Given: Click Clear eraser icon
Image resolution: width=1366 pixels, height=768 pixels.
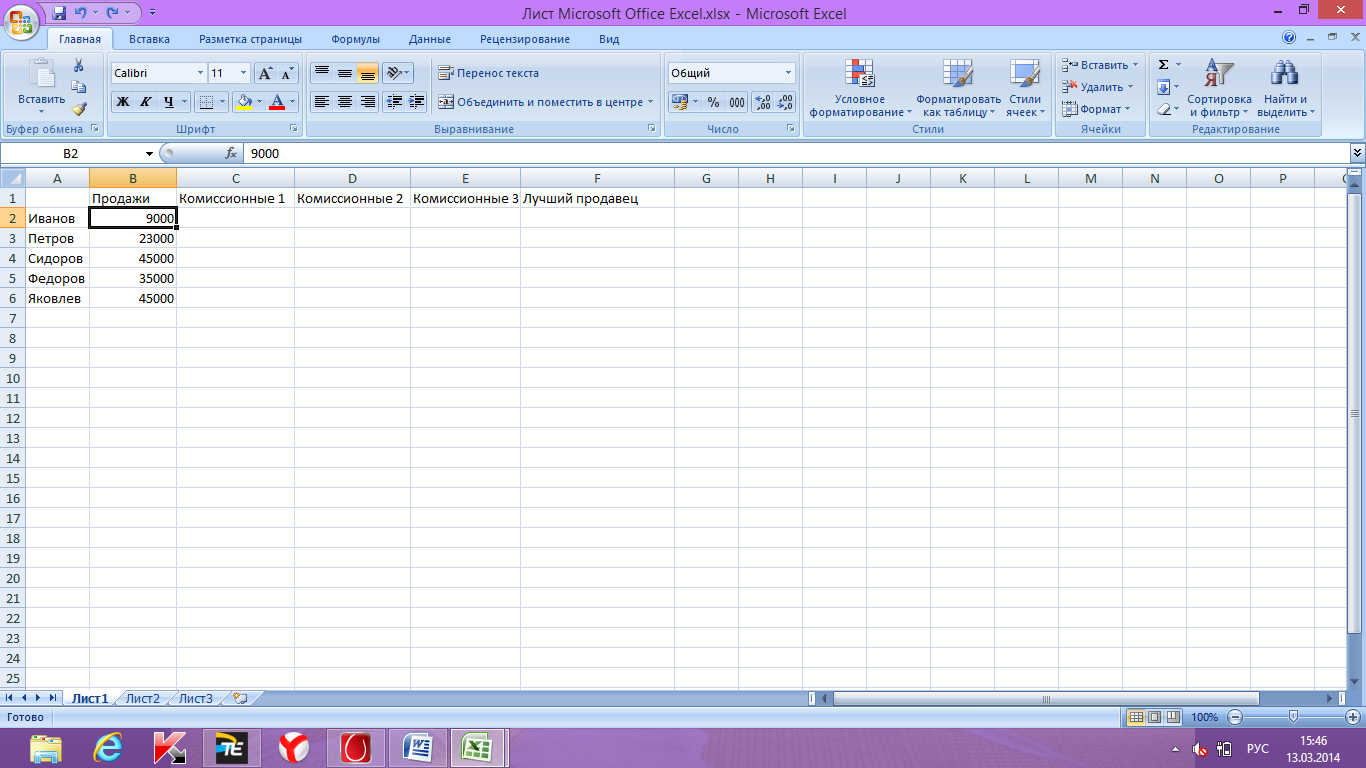Looking at the screenshot, I should (1164, 109).
